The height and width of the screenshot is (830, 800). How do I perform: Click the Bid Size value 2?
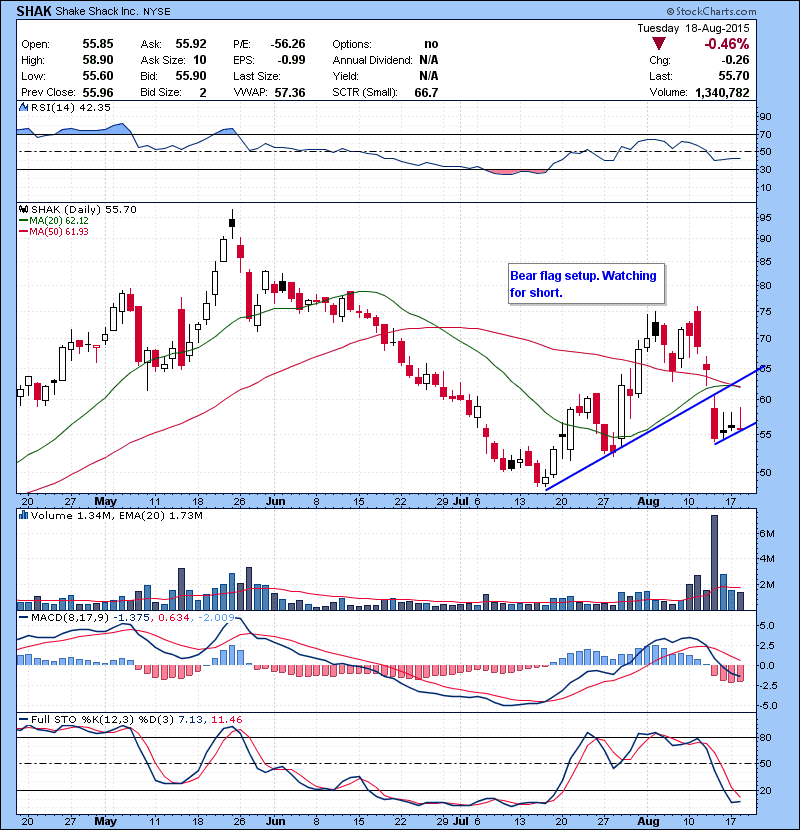click(x=203, y=93)
